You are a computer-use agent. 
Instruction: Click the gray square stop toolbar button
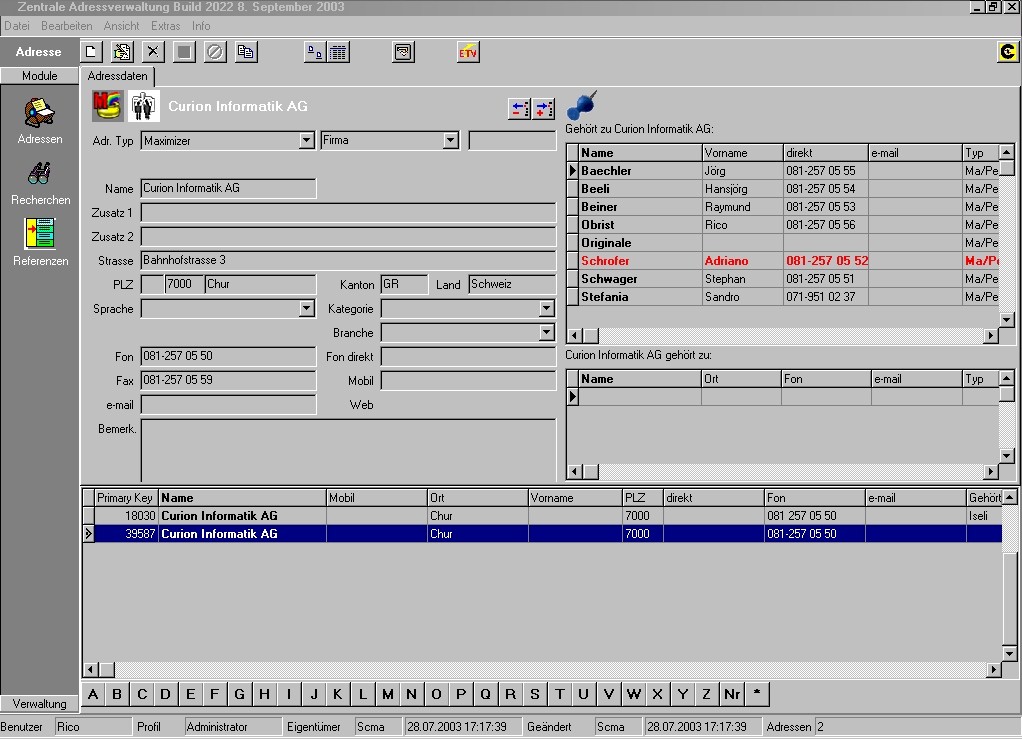tap(184, 52)
